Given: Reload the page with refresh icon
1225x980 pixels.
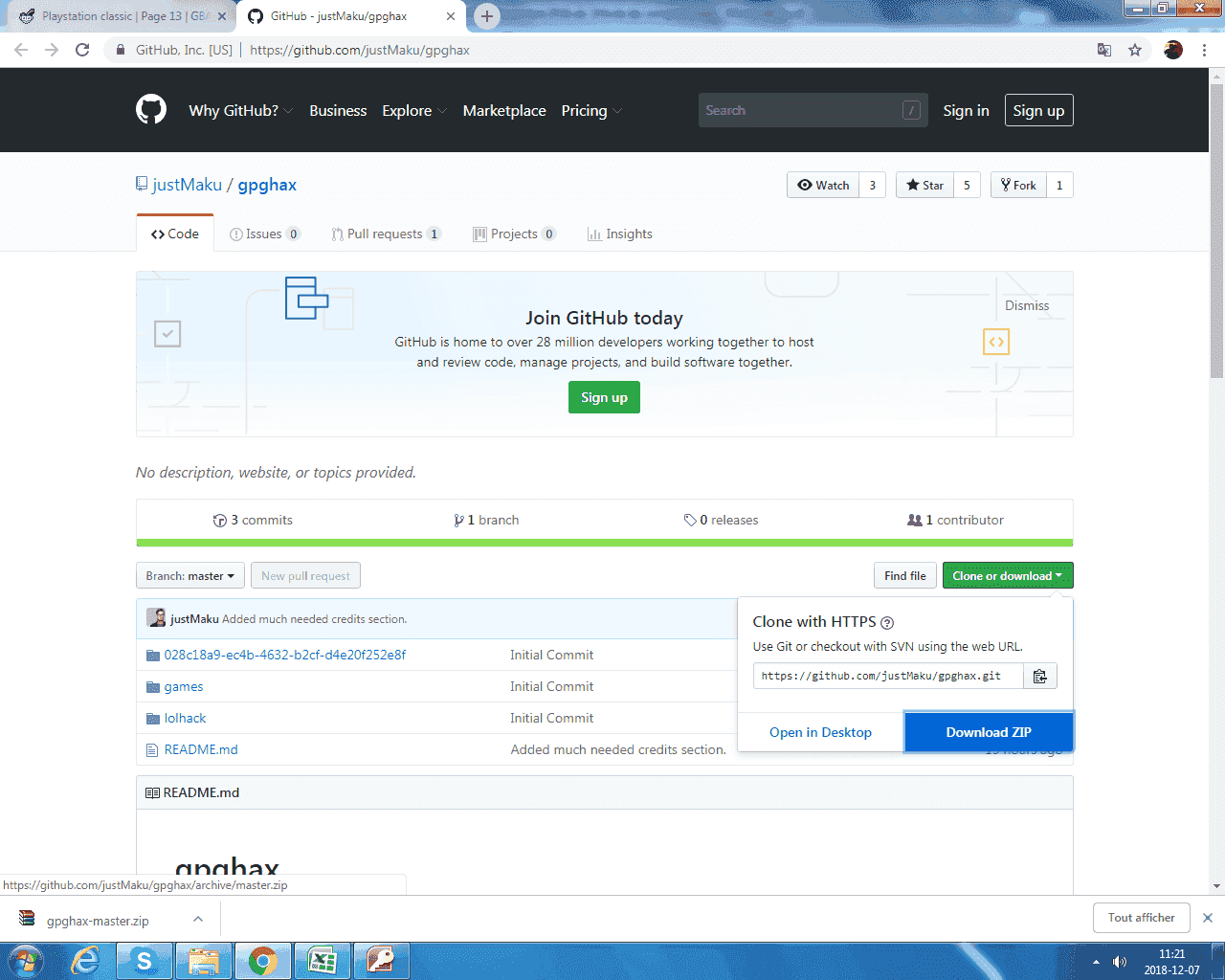Looking at the screenshot, I should [82, 50].
